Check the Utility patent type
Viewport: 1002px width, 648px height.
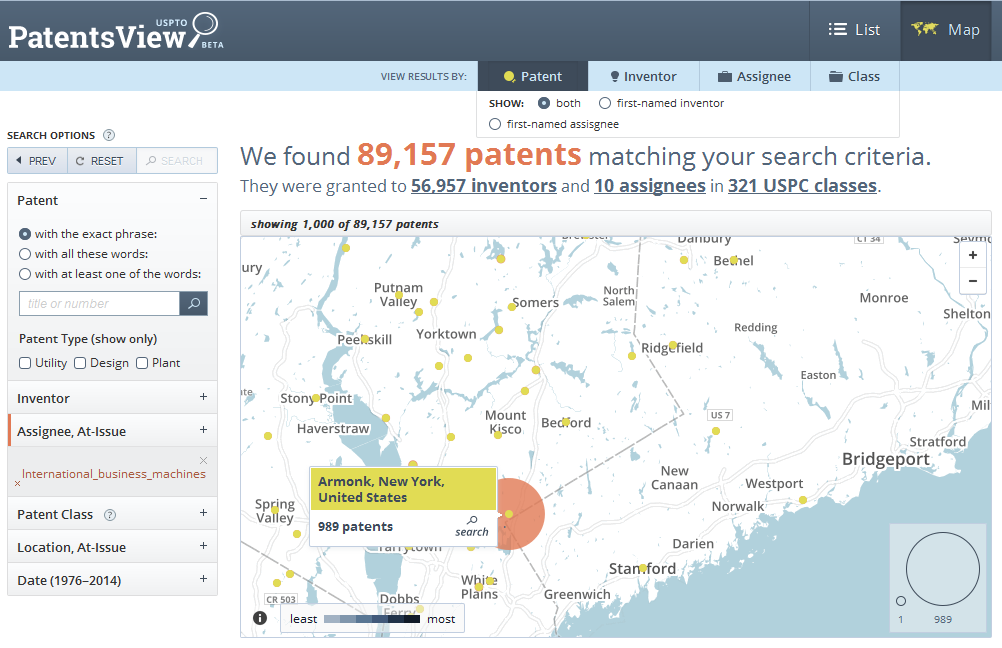coord(25,363)
